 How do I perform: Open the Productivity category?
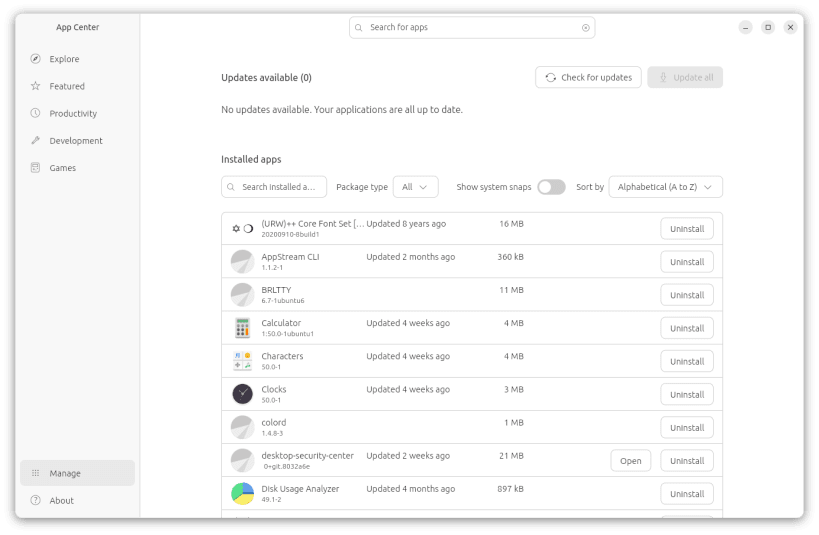point(73,113)
